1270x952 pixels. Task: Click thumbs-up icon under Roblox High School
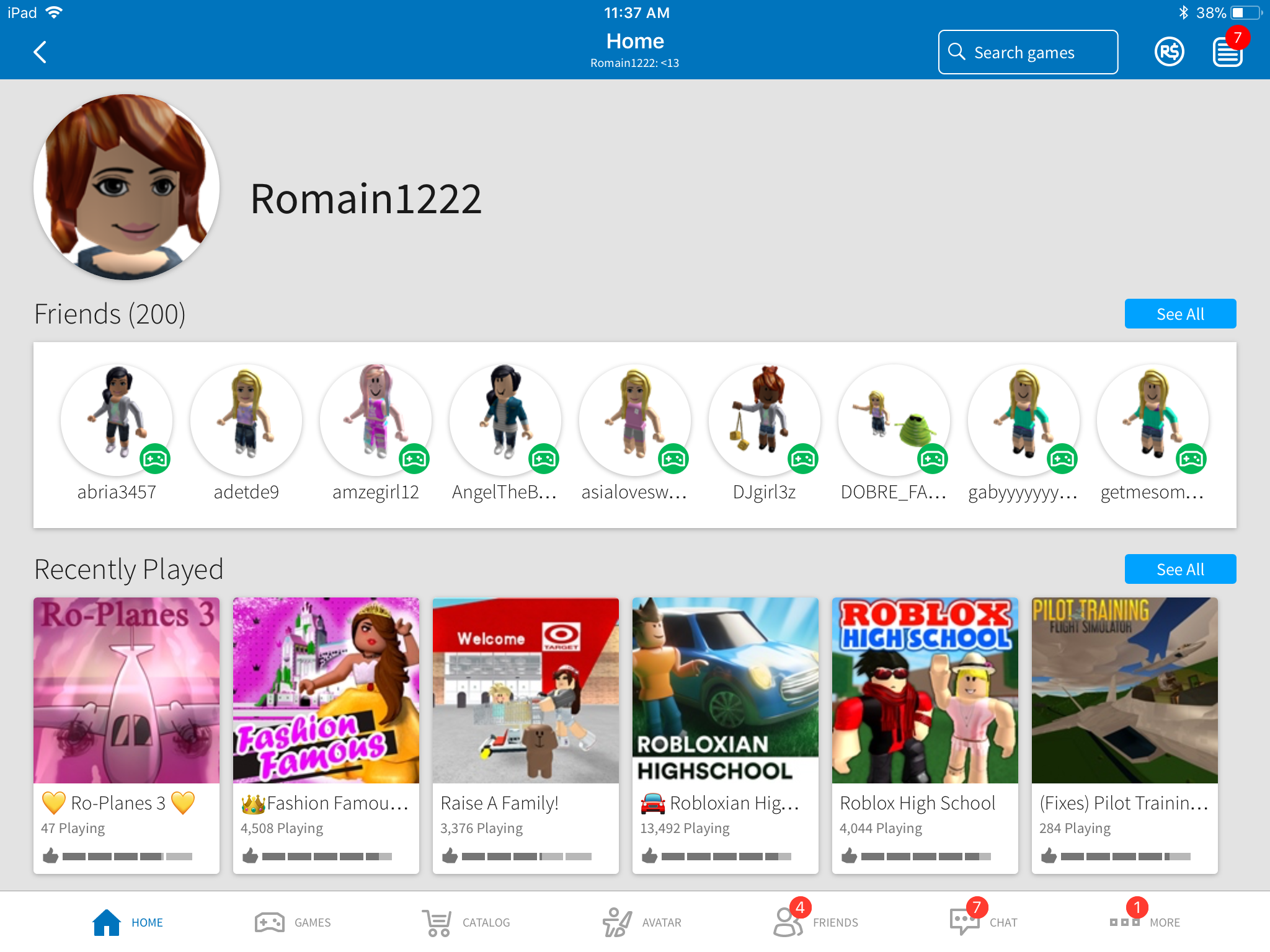coord(849,855)
